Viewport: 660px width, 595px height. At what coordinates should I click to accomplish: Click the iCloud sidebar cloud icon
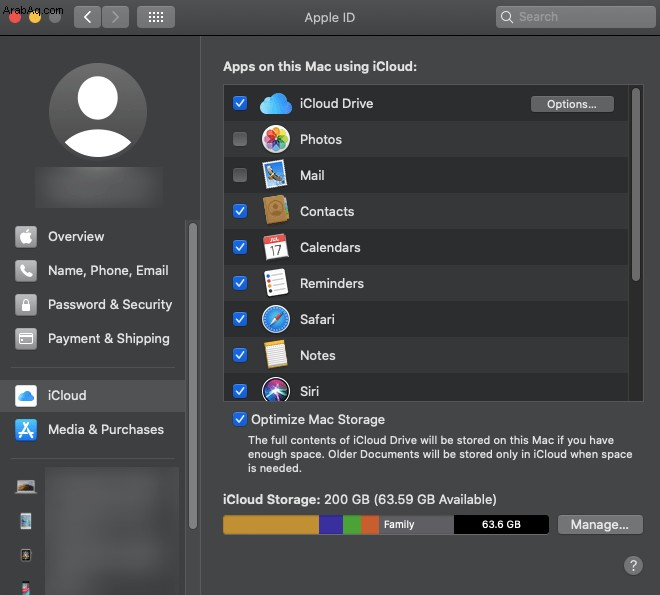tap(26, 396)
